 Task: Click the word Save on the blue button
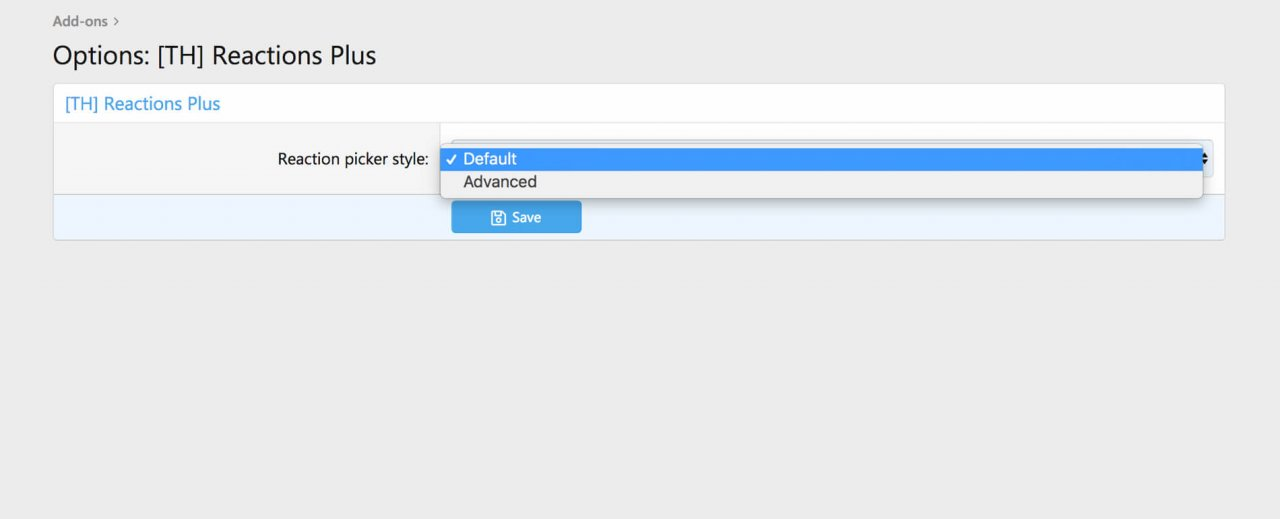click(x=526, y=218)
